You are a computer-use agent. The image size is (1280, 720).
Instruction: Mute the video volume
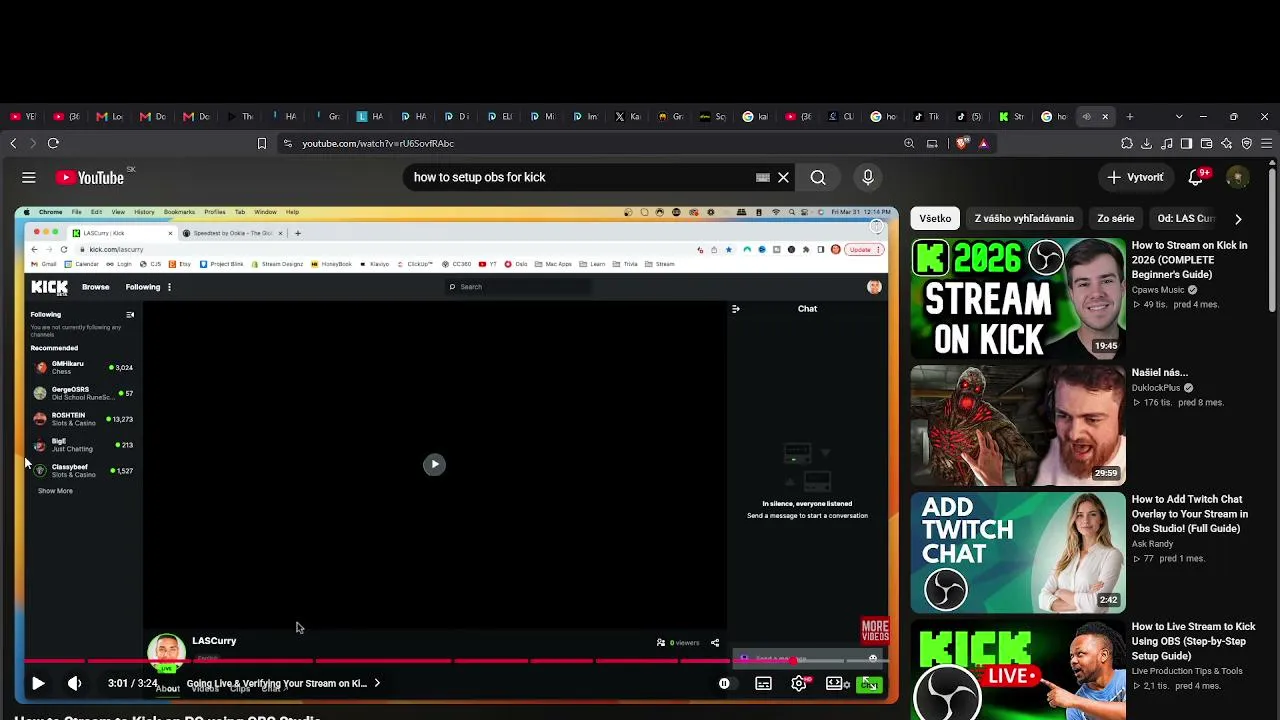tap(75, 684)
